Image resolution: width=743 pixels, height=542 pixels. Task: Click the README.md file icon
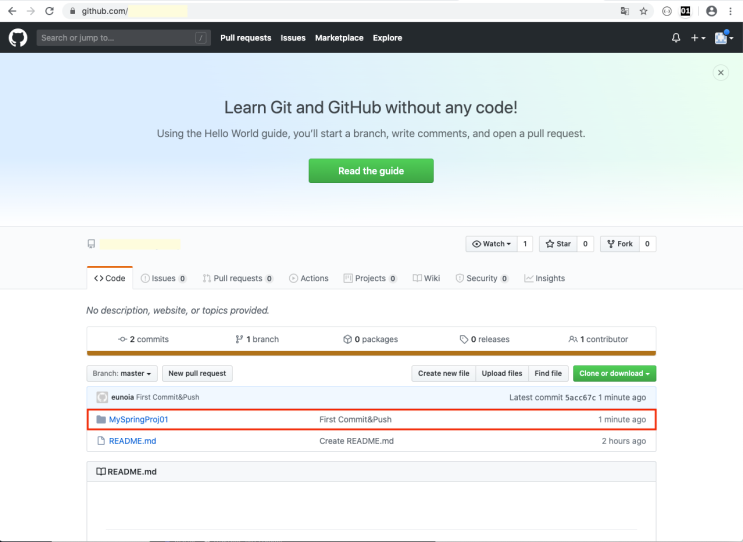click(x=101, y=441)
